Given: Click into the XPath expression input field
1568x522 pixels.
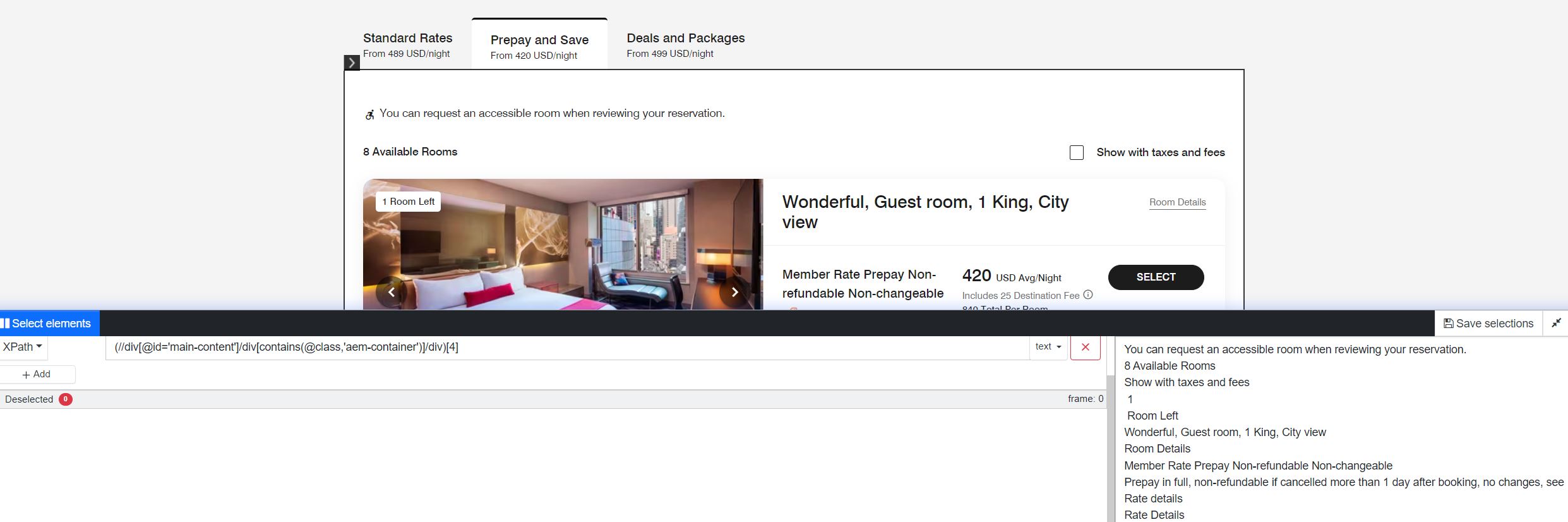Looking at the screenshot, I should point(567,347).
